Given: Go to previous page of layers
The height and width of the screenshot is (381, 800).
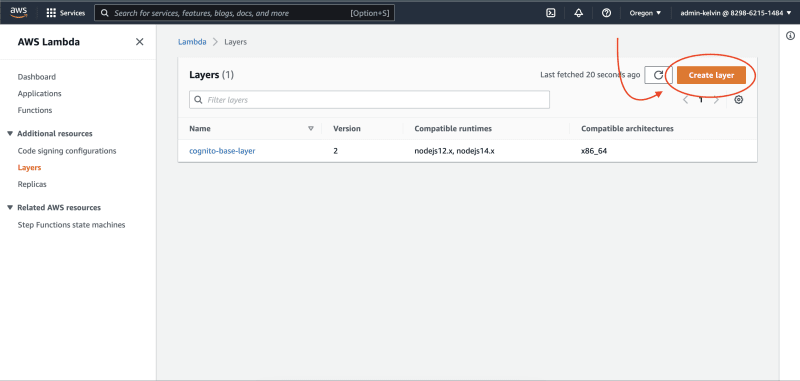Looking at the screenshot, I should click(x=685, y=100).
